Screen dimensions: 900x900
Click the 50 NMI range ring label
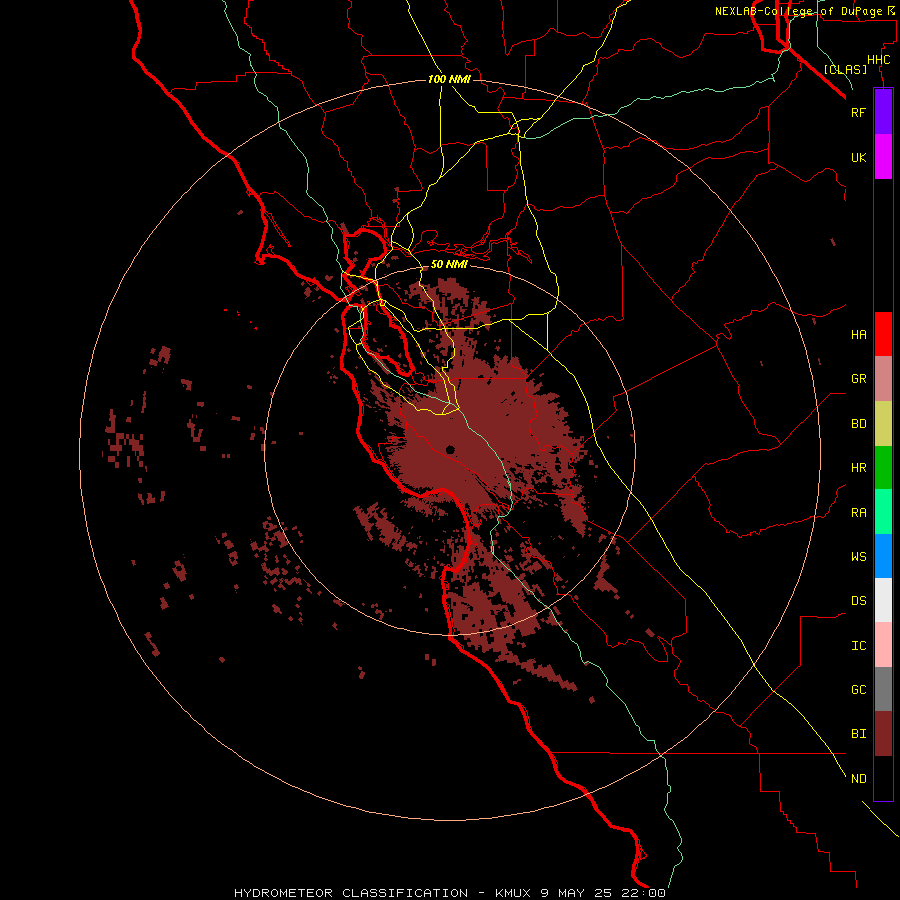point(449,264)
